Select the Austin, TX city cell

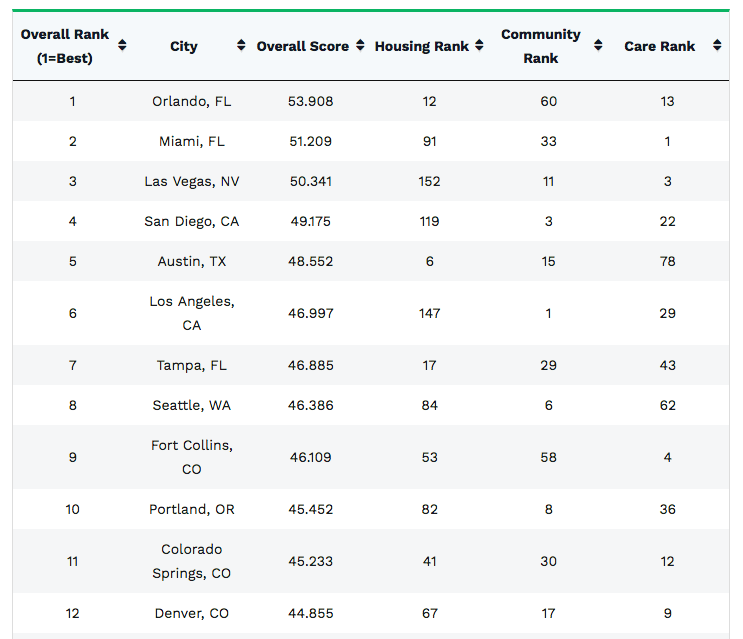coord(192,261)
